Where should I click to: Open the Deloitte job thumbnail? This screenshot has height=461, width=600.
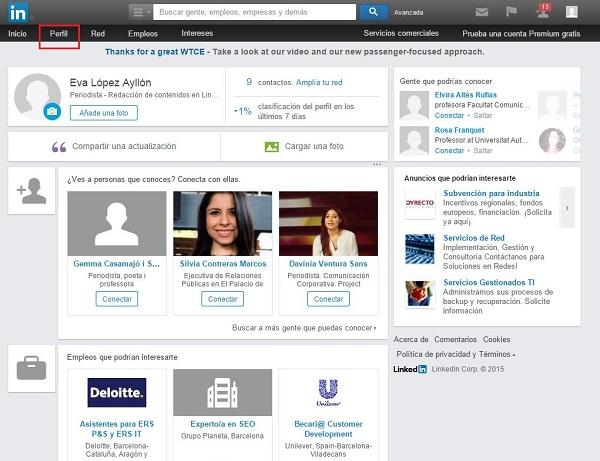(x=117, y=393)
